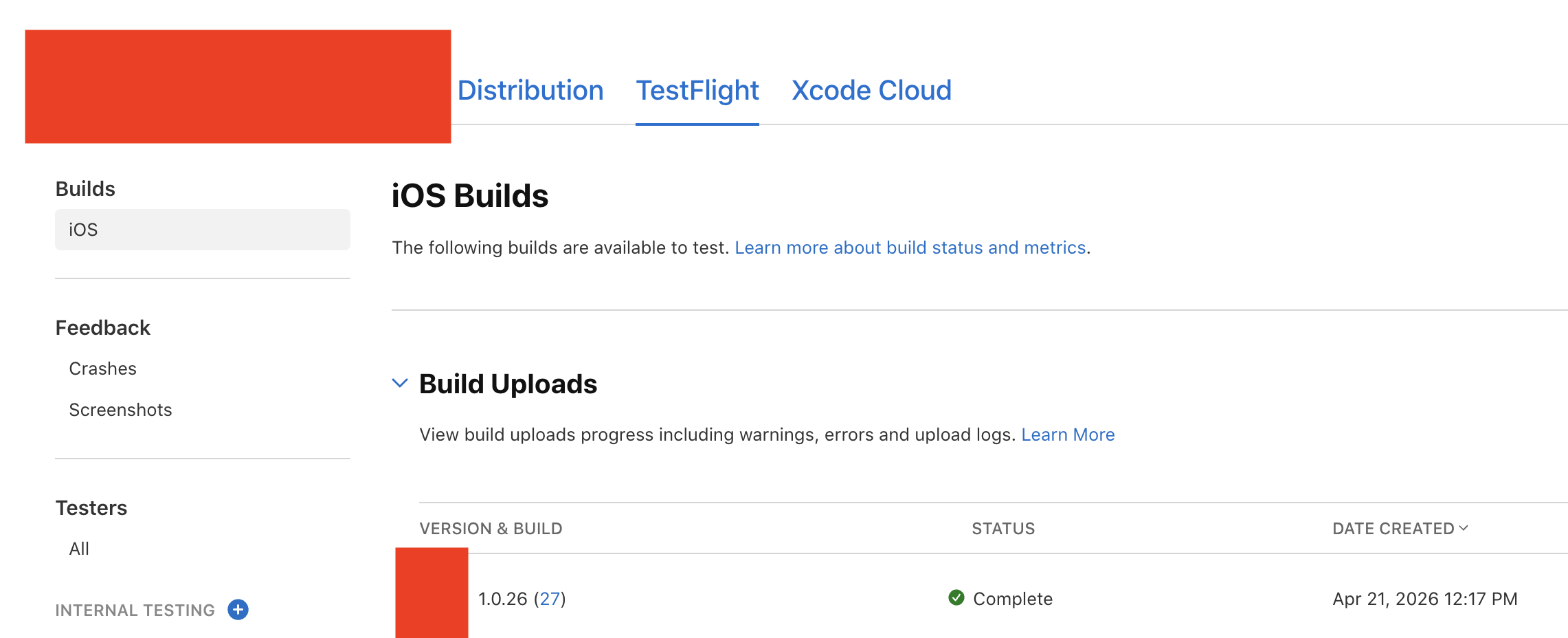Collapse the Build Uploads section chevron
1568x638 pixels.
(400, 384)
